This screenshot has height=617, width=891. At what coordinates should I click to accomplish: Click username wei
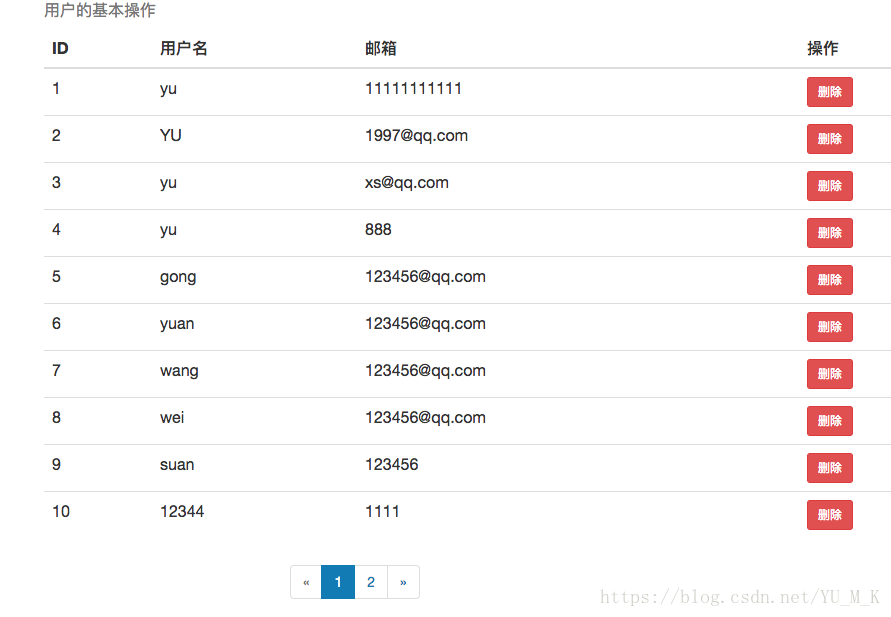pos(172,418)
